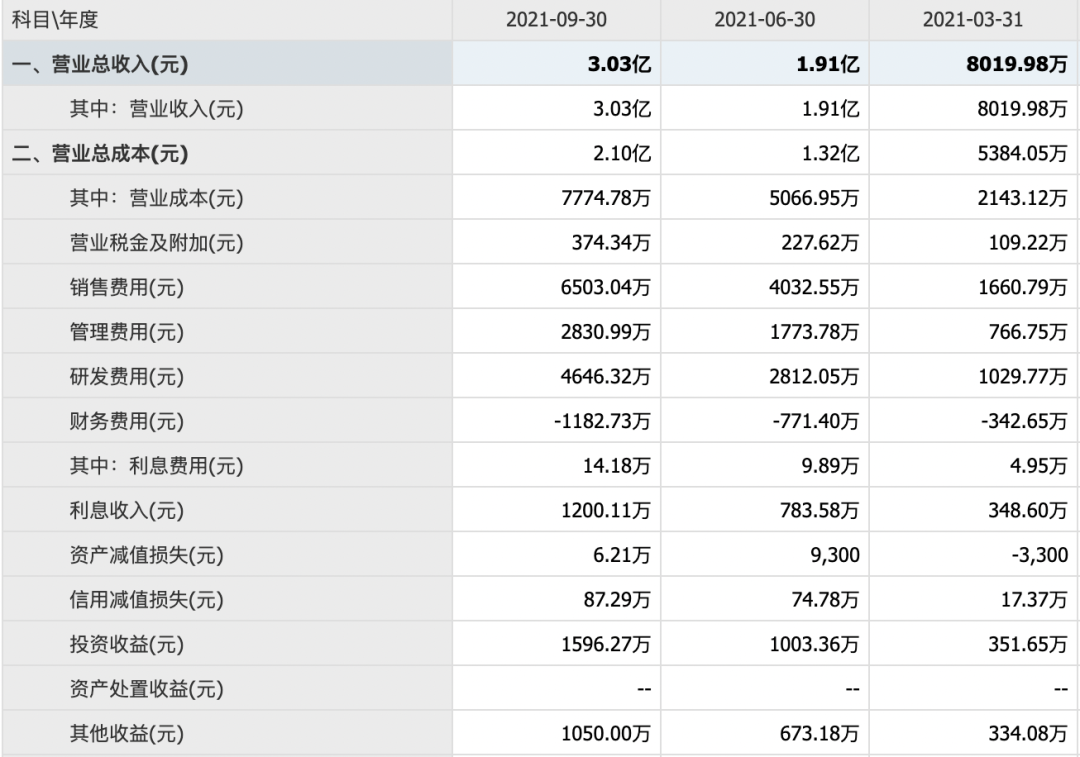Click the 2812.05万 R&D expense value
Image resolution: width=1080 pixels, height=757 pixels.
[x=814, y=377]
